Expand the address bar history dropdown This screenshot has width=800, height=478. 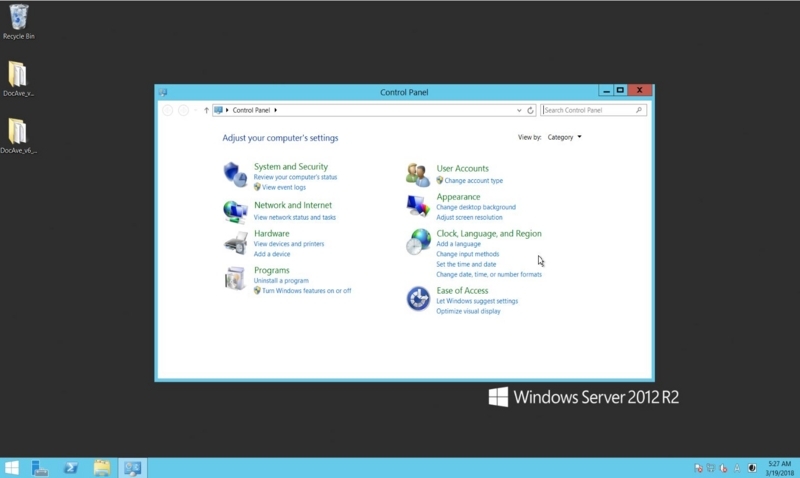click(519, 110)
